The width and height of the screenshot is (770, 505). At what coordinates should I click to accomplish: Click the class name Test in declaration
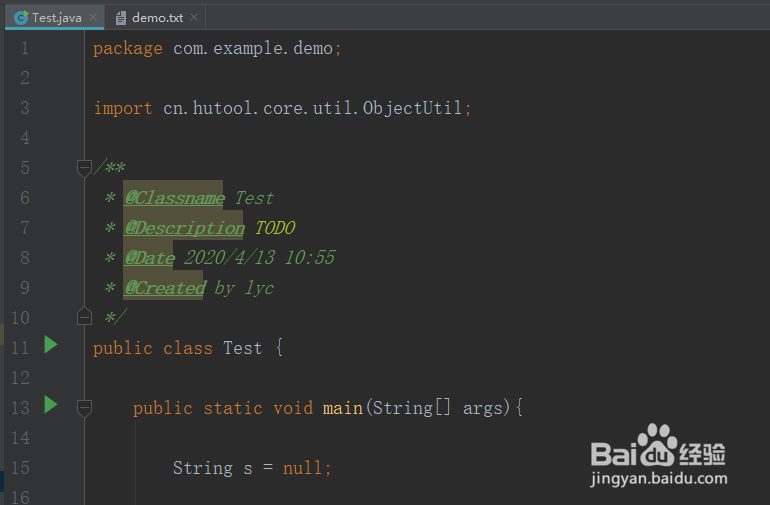coord(243,348)
